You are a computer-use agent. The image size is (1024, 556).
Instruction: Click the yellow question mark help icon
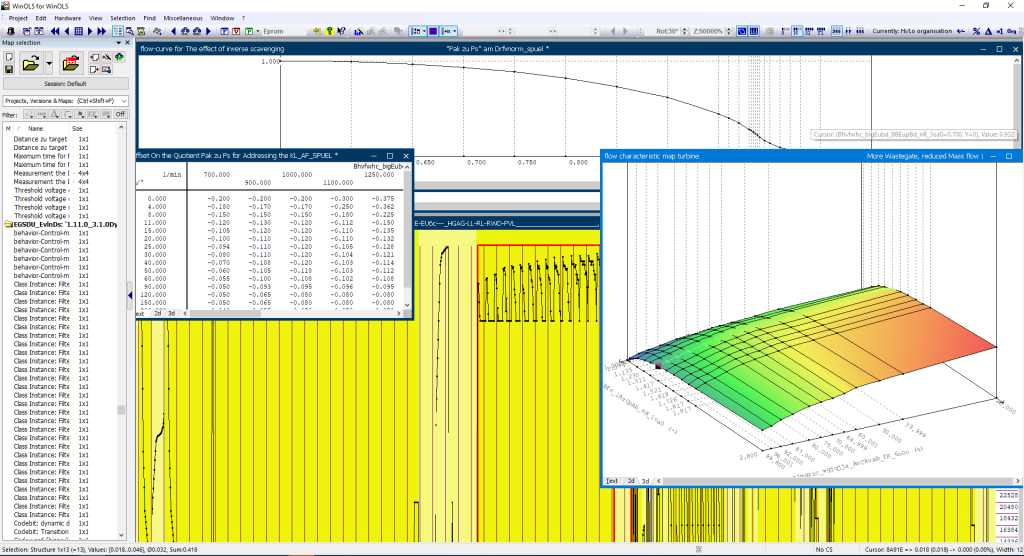point(330,31)
